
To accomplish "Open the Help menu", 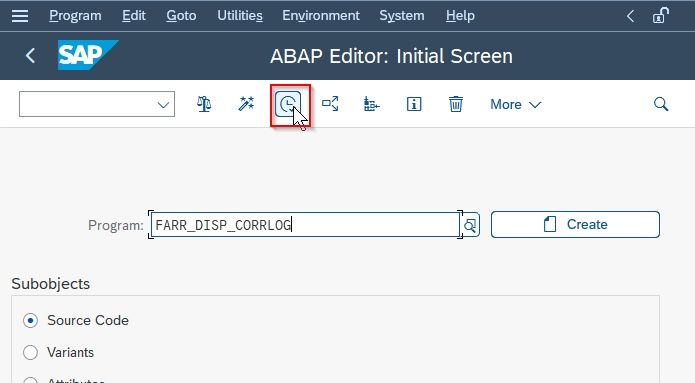I will pyautogui.click(x=460, y=16).
